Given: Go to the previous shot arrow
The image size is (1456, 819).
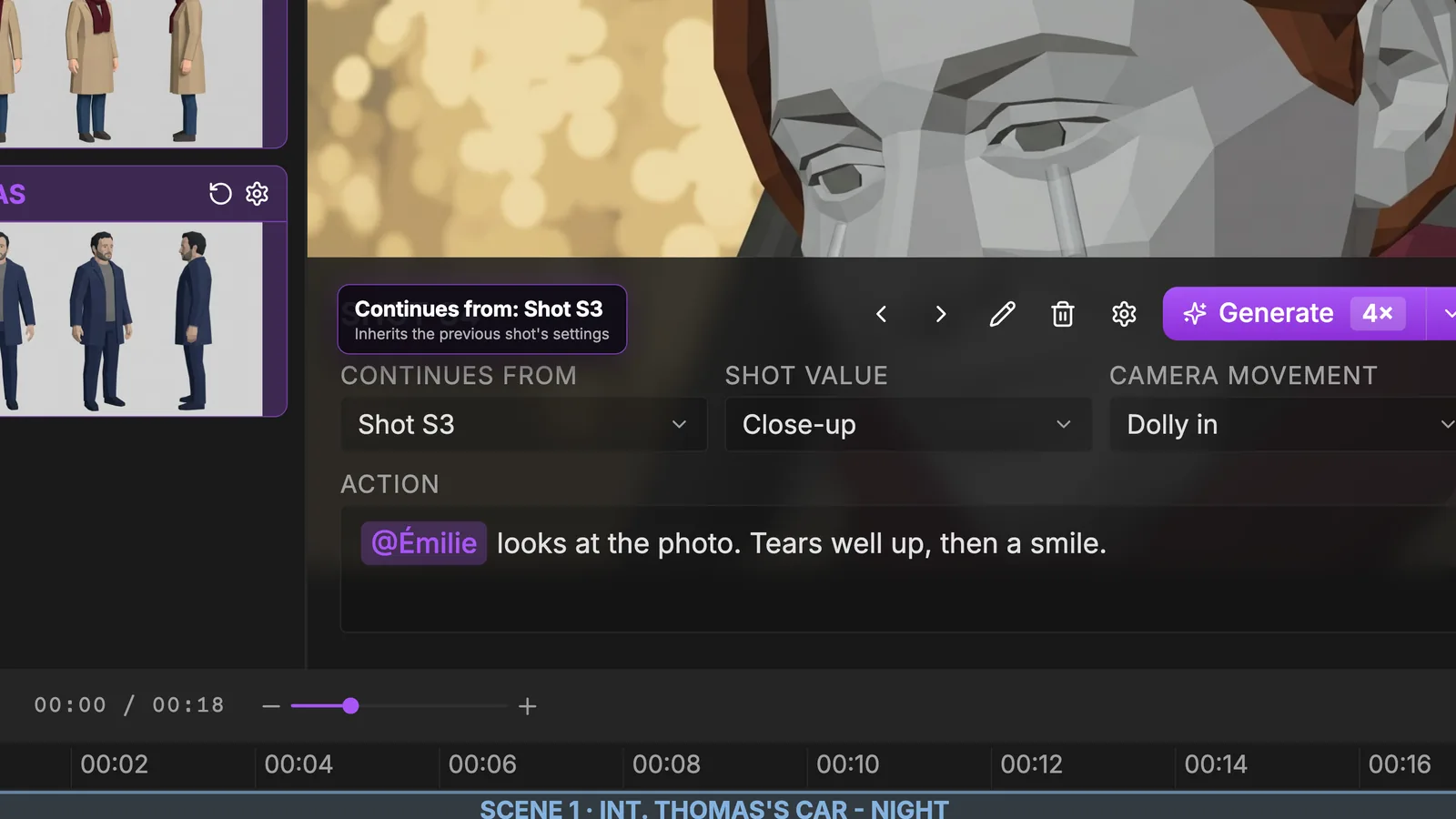Looking at the screenshot, I should (x=881, y=314).
